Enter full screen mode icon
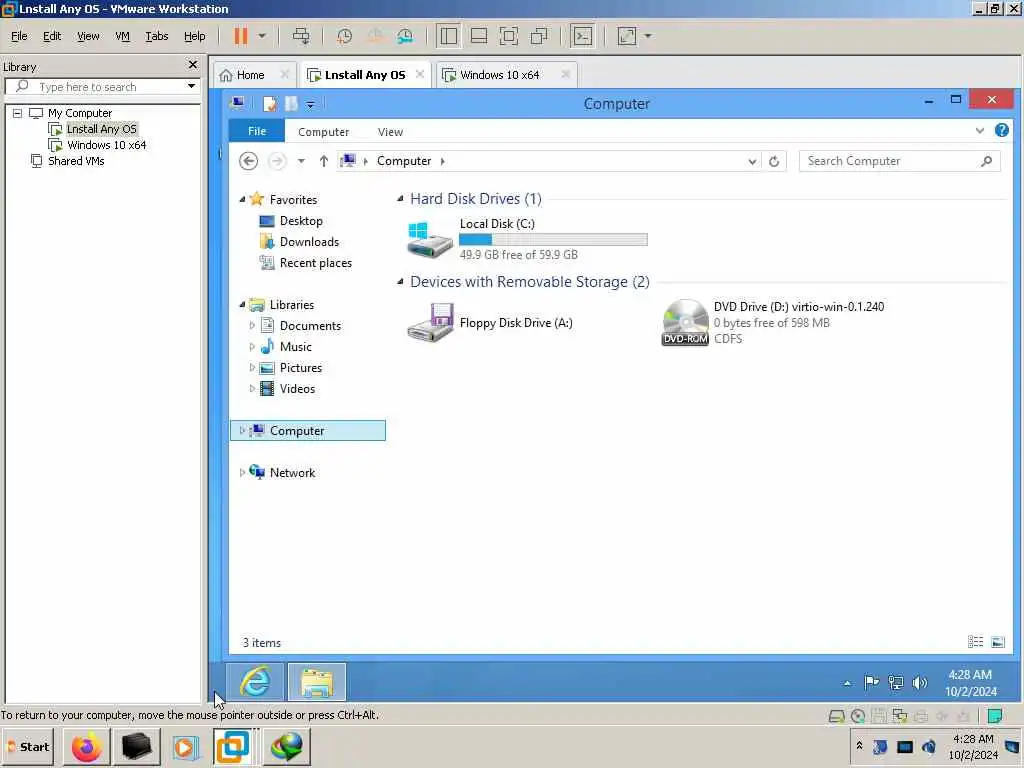Screen dimensions: 1024x768 (509, 36)
